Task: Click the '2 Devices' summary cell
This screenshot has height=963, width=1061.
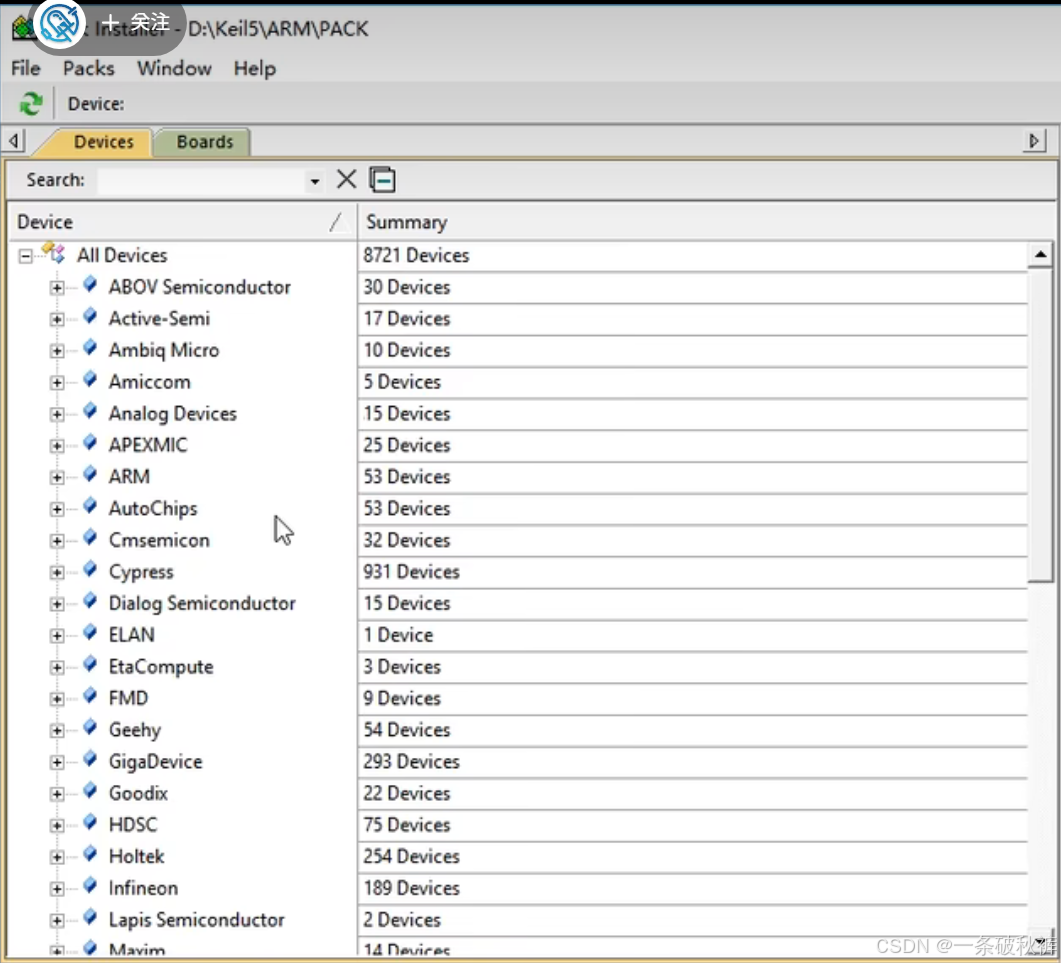Action: (x=693, y=920)
